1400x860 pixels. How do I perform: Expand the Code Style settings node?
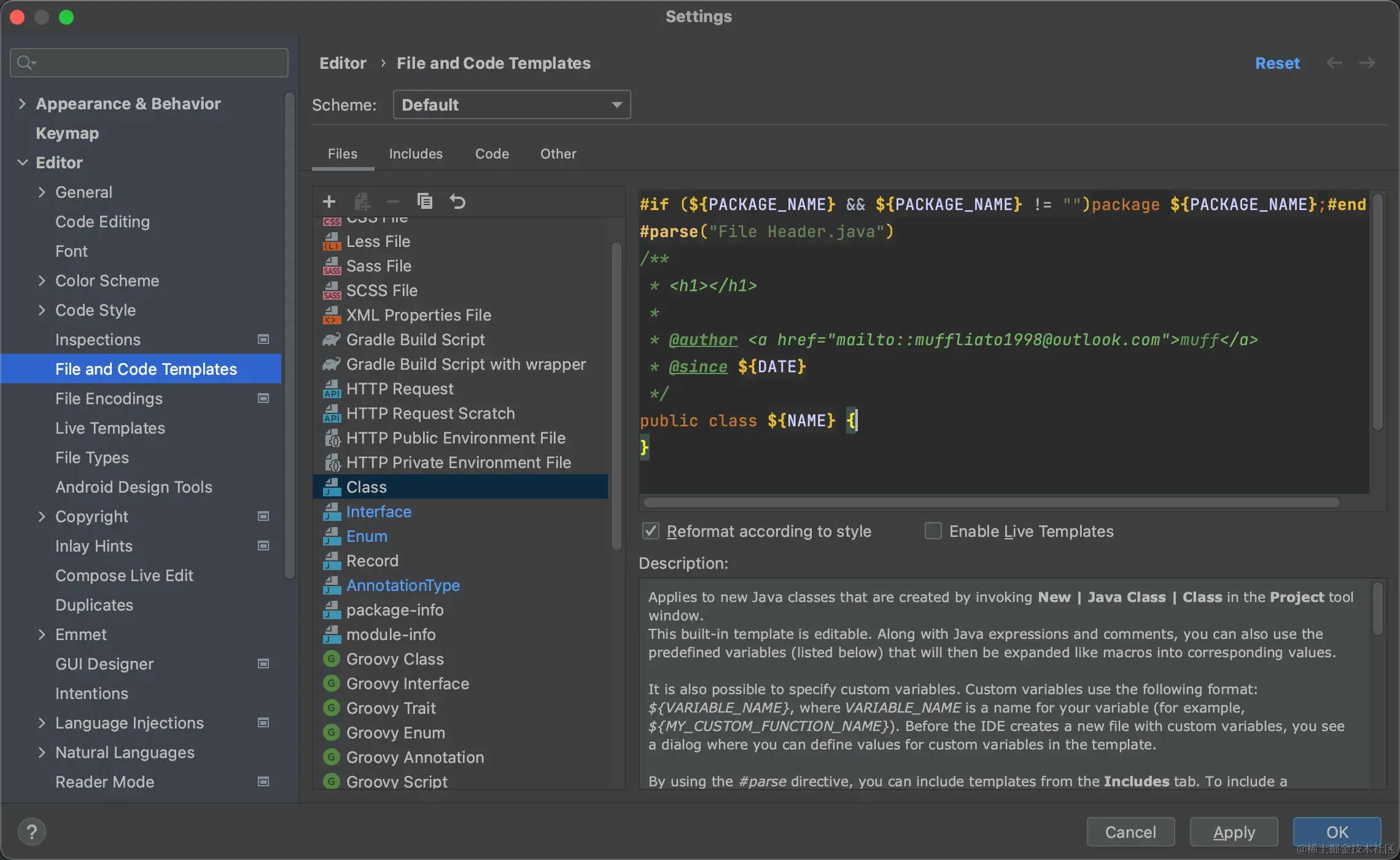[42, 310]
